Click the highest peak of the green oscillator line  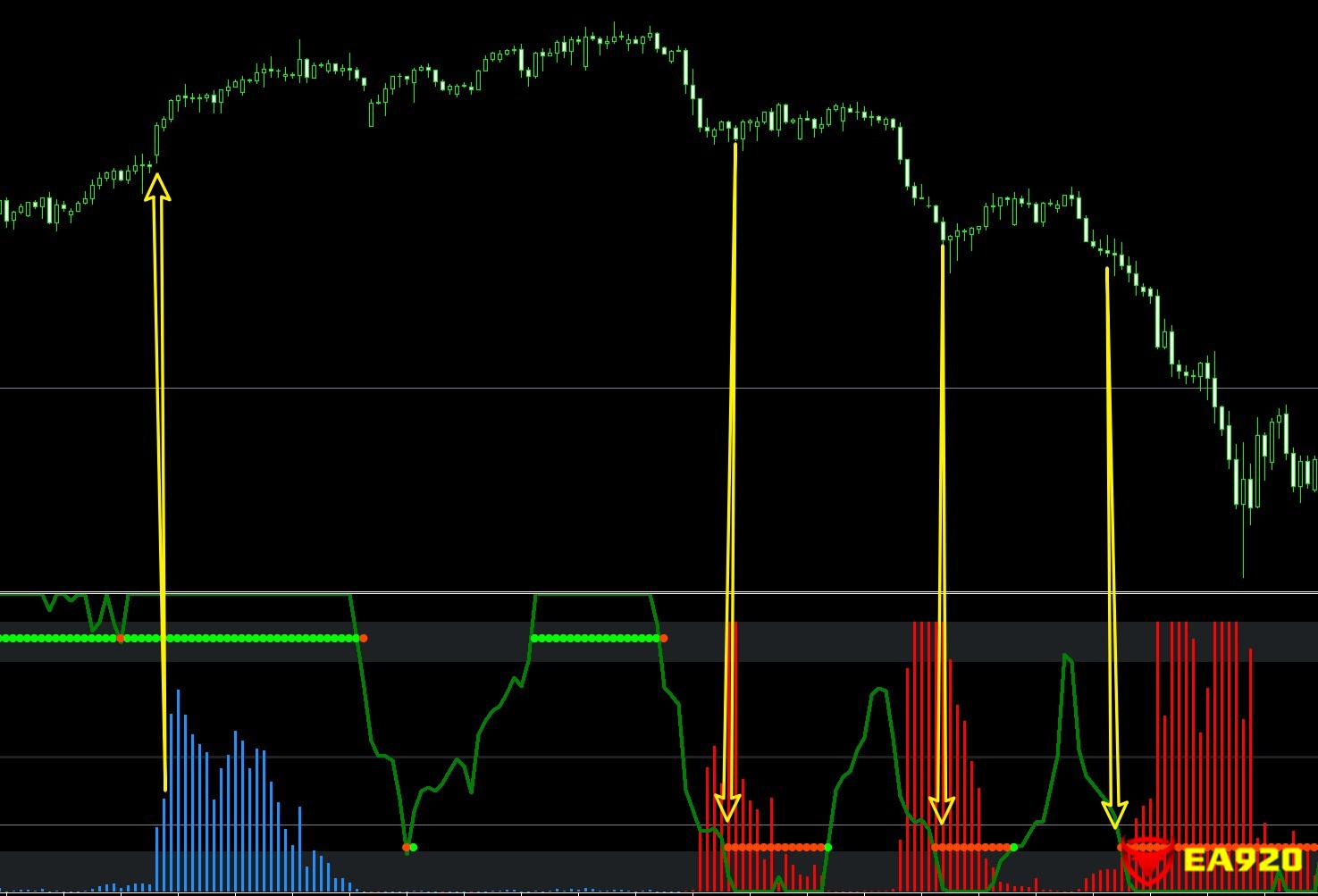(x=1065, y=657)
